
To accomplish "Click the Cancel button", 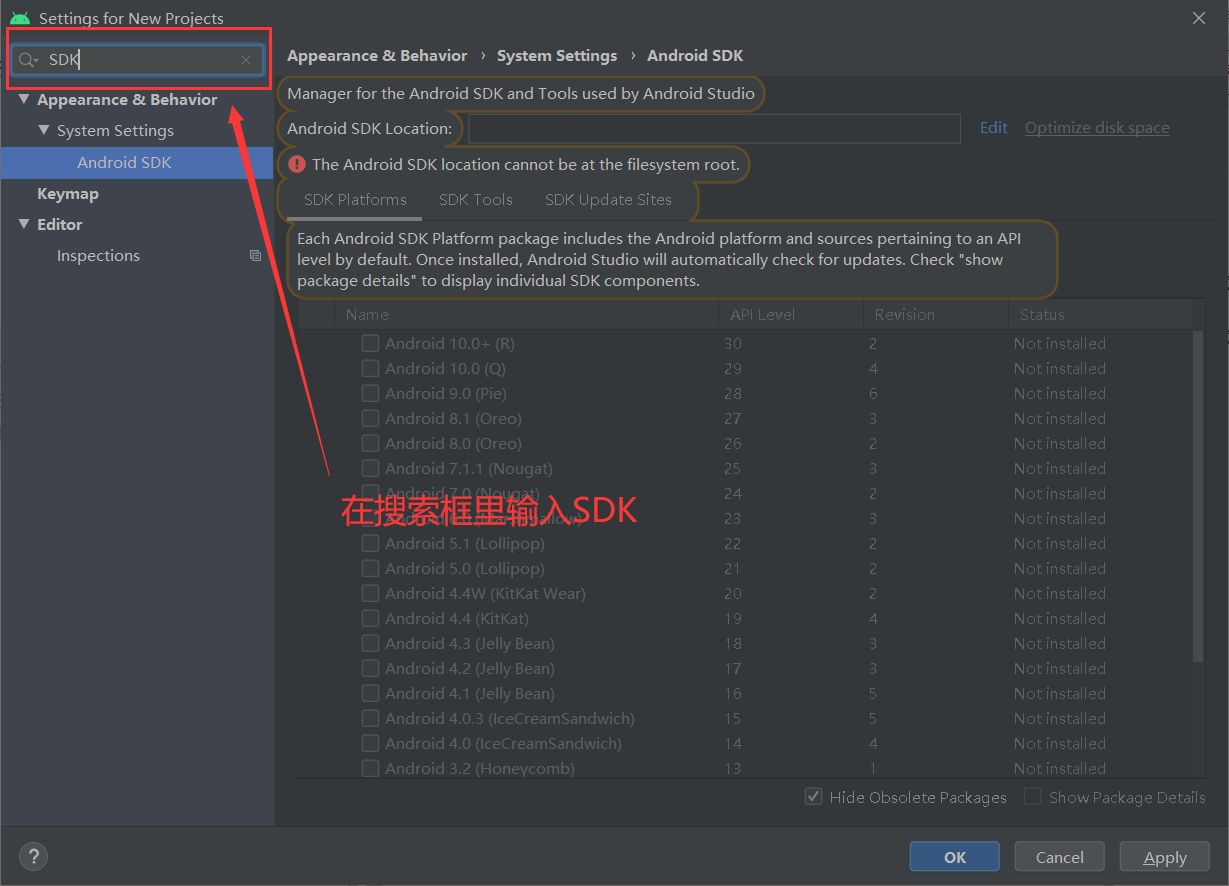I will click(1059, 857).
